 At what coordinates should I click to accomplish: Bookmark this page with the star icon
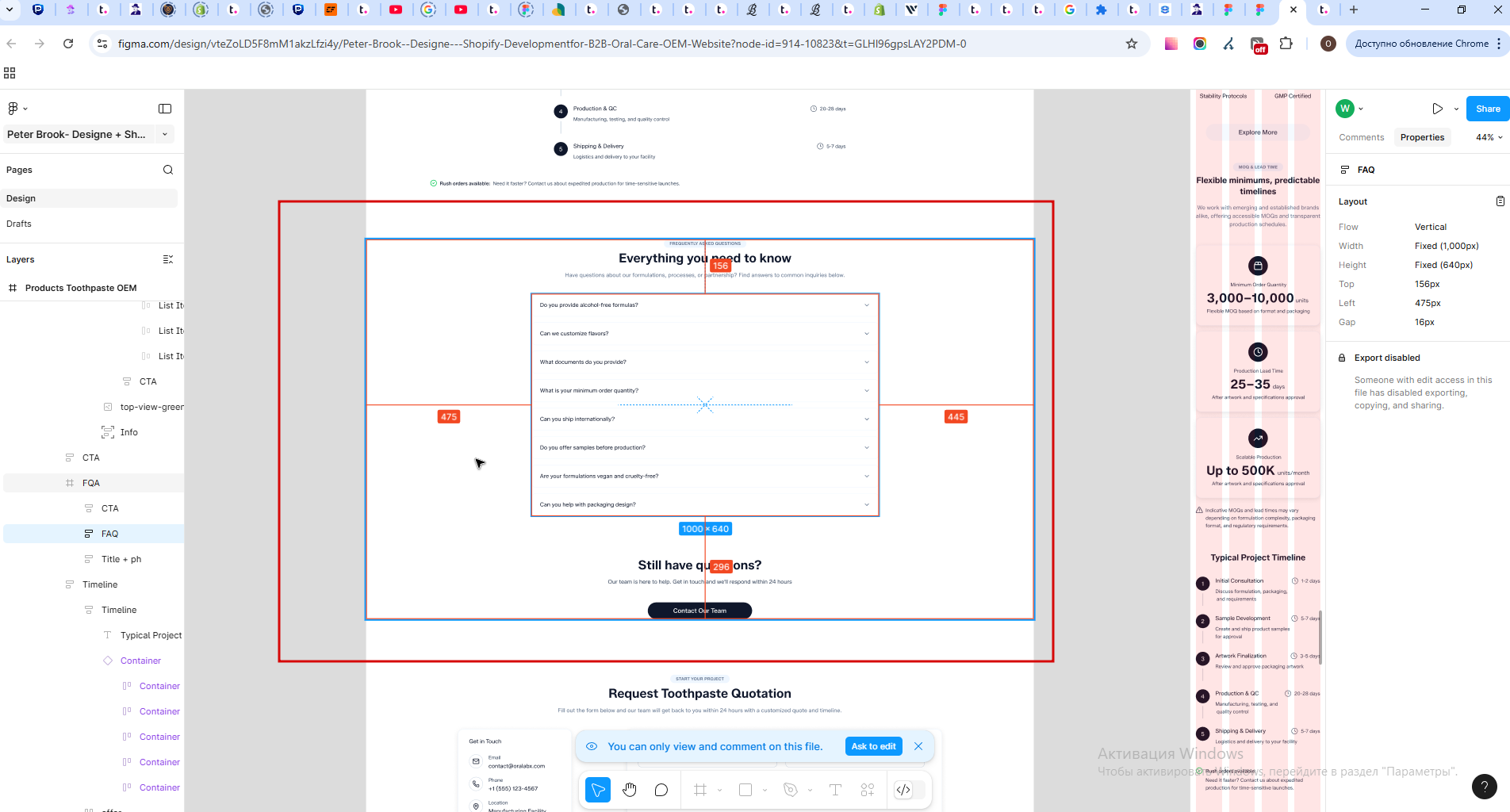click(x=1132, y=44)
